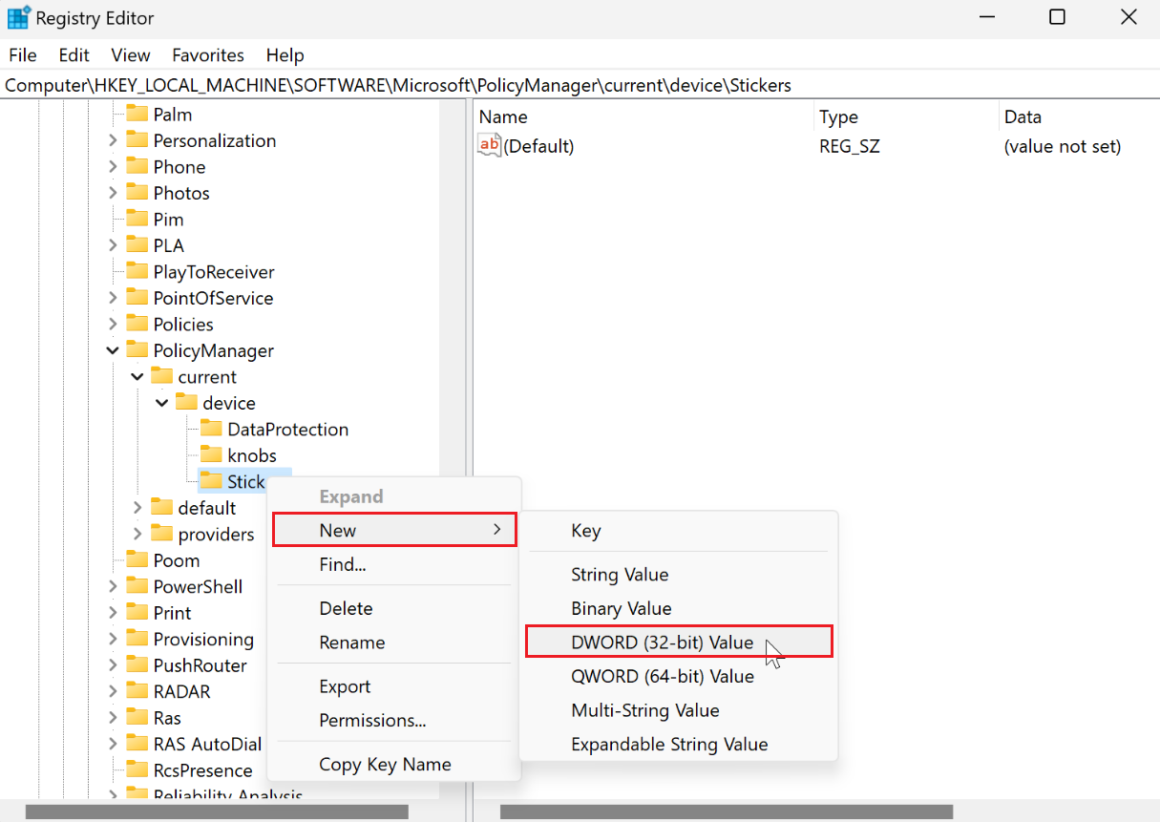Click the PowerShell folder icon

(x=137, y=586)
